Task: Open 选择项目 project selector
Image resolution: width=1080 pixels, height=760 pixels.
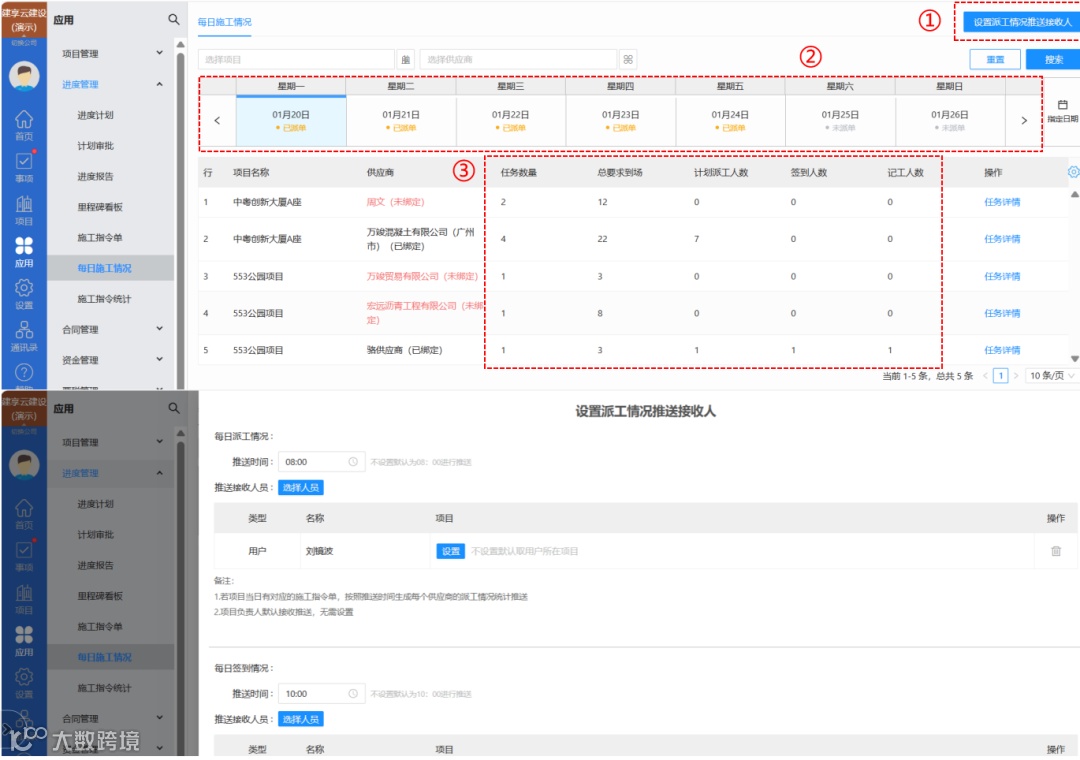Action: [296, 60]
